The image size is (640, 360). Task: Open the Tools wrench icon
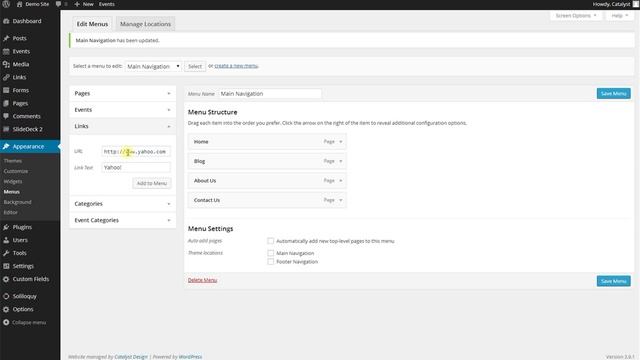6,253
